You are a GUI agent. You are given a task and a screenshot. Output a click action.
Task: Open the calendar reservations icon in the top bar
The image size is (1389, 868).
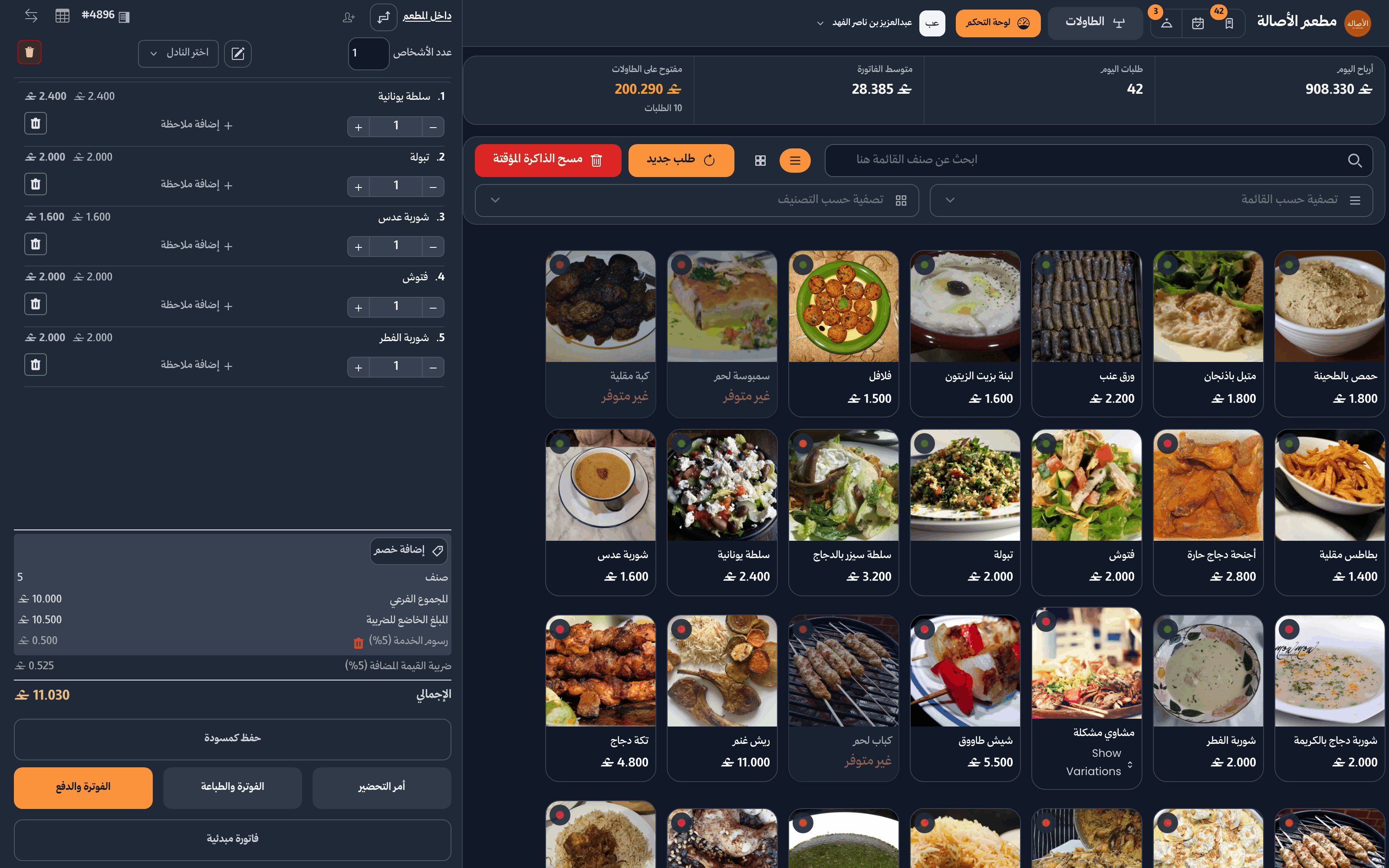coord(1198,23)
